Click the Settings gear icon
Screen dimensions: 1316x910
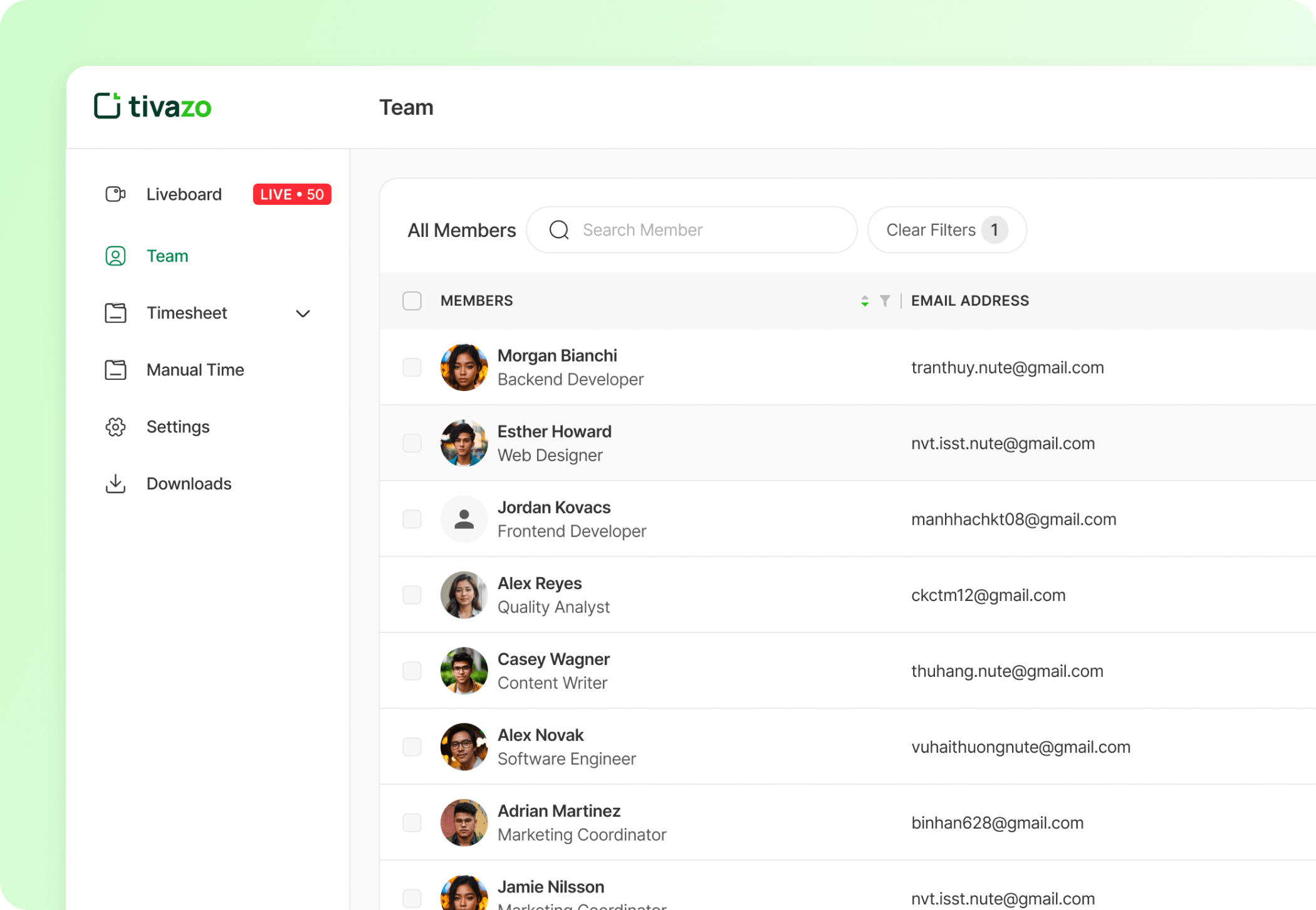tap(115, 427)
